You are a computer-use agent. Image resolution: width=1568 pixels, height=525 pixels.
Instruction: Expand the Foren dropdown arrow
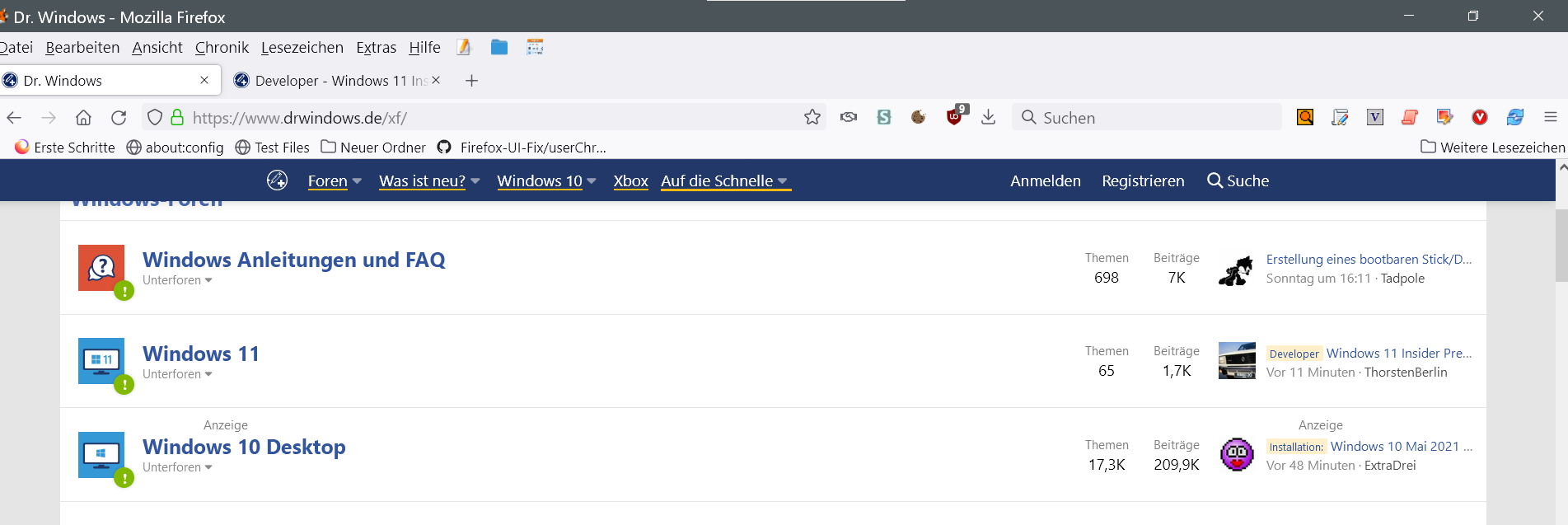357,181
